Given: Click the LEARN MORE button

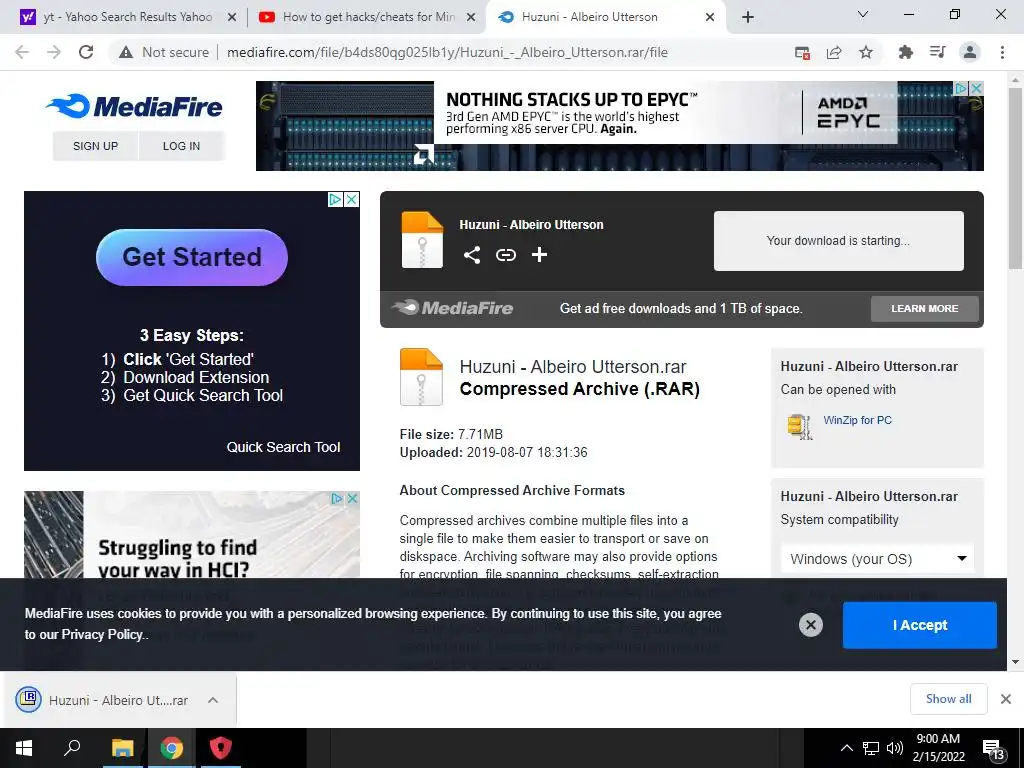Looking at the screenshot, I should click(924, 308).
